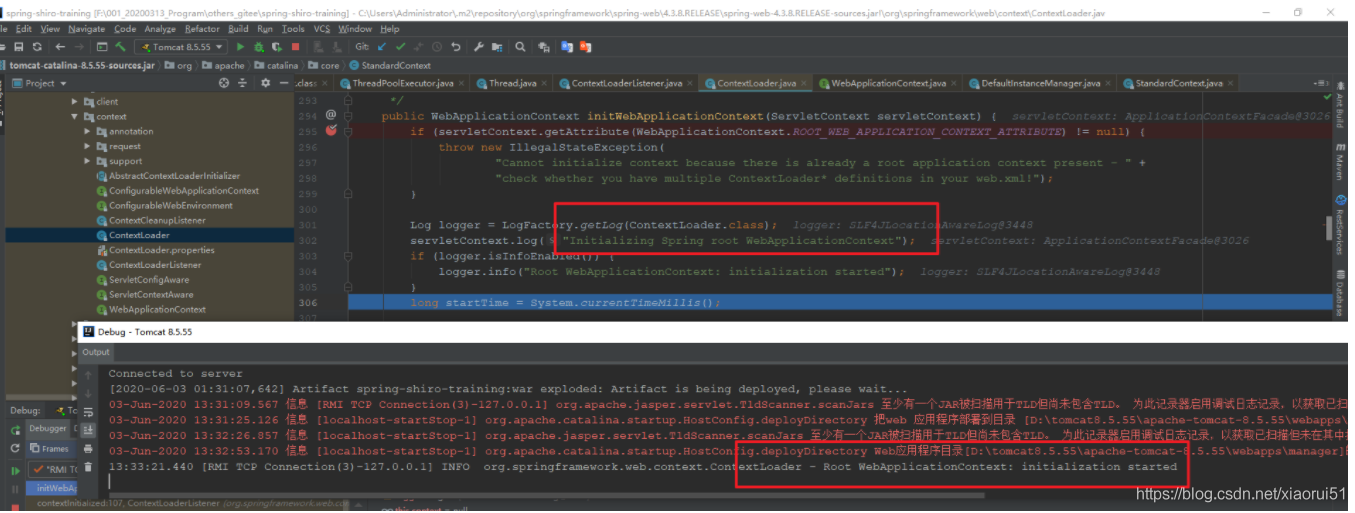Toggle soft-wrap in the console output
Image resolution: width=1355 pixels, height=513 pixels.
click(88, 414)
